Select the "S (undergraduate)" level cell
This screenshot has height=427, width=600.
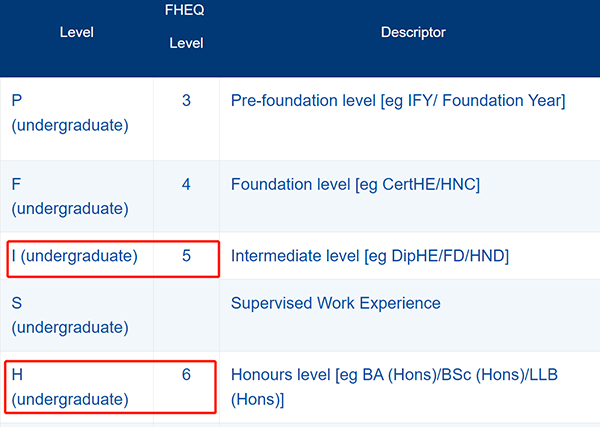70,315
